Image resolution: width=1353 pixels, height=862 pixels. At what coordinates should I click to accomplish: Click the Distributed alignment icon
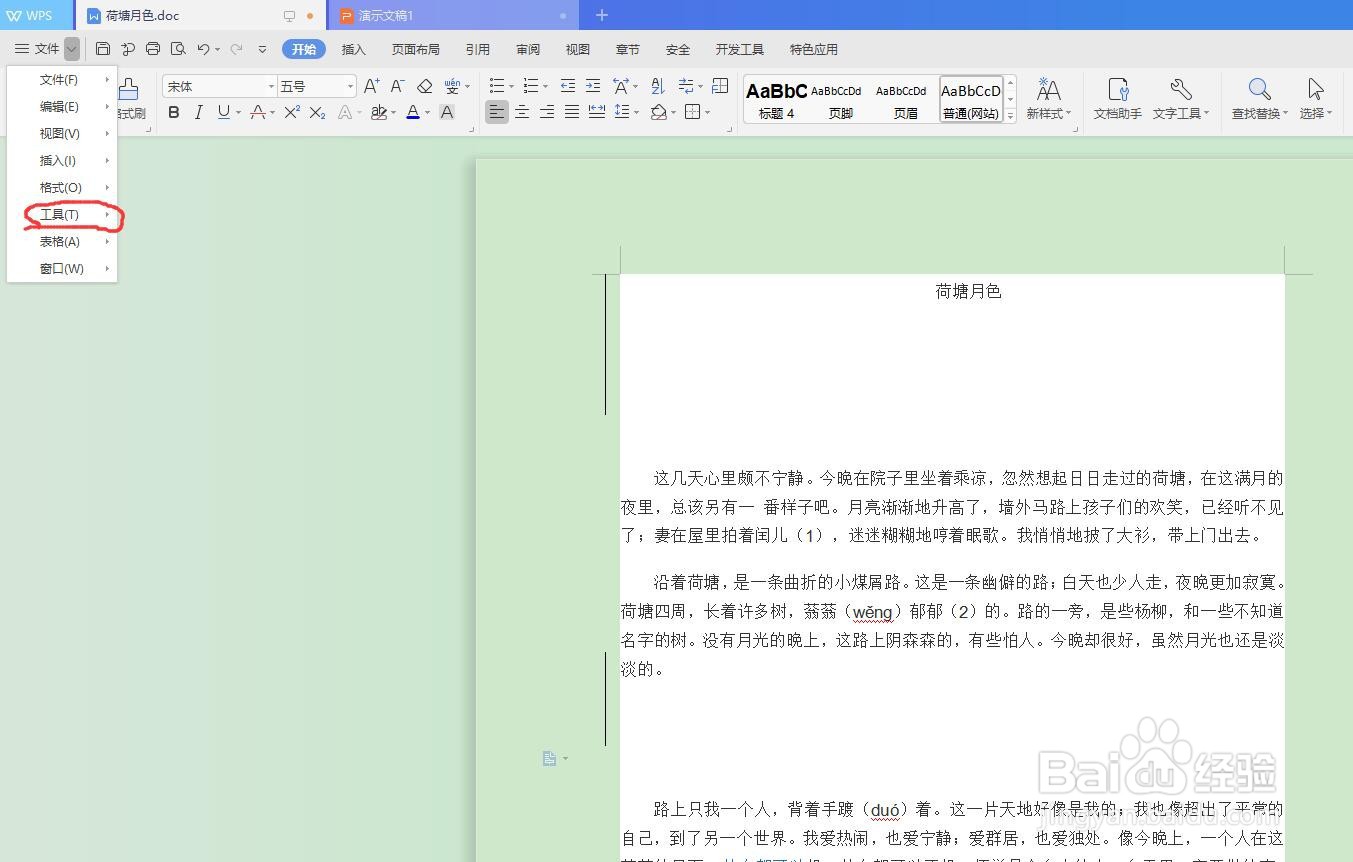coord(597,112)
